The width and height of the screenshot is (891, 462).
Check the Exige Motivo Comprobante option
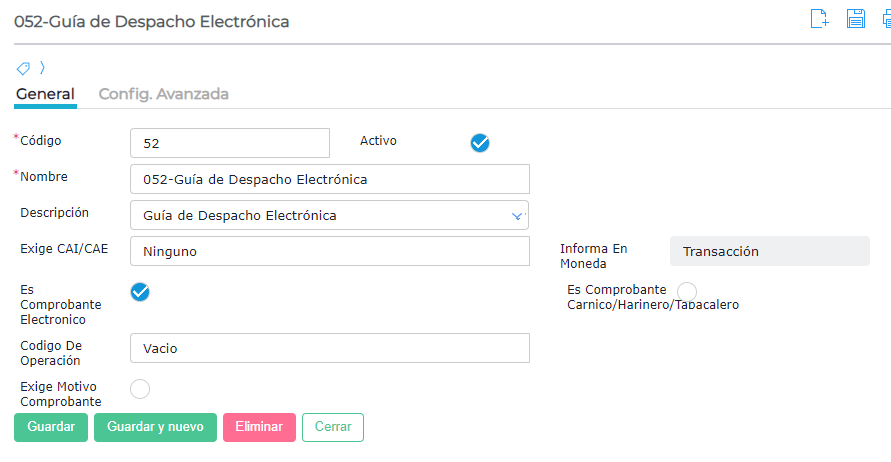point(140,388)
